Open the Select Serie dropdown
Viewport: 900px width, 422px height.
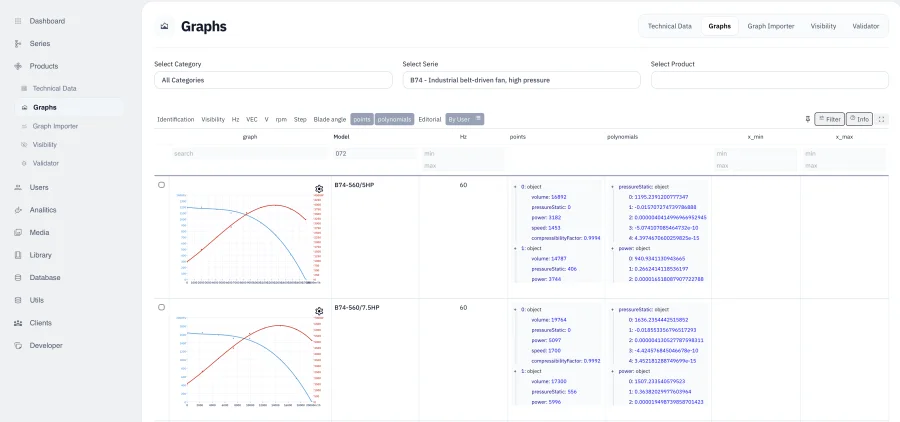pyautogui.click(x=521, y=80)
